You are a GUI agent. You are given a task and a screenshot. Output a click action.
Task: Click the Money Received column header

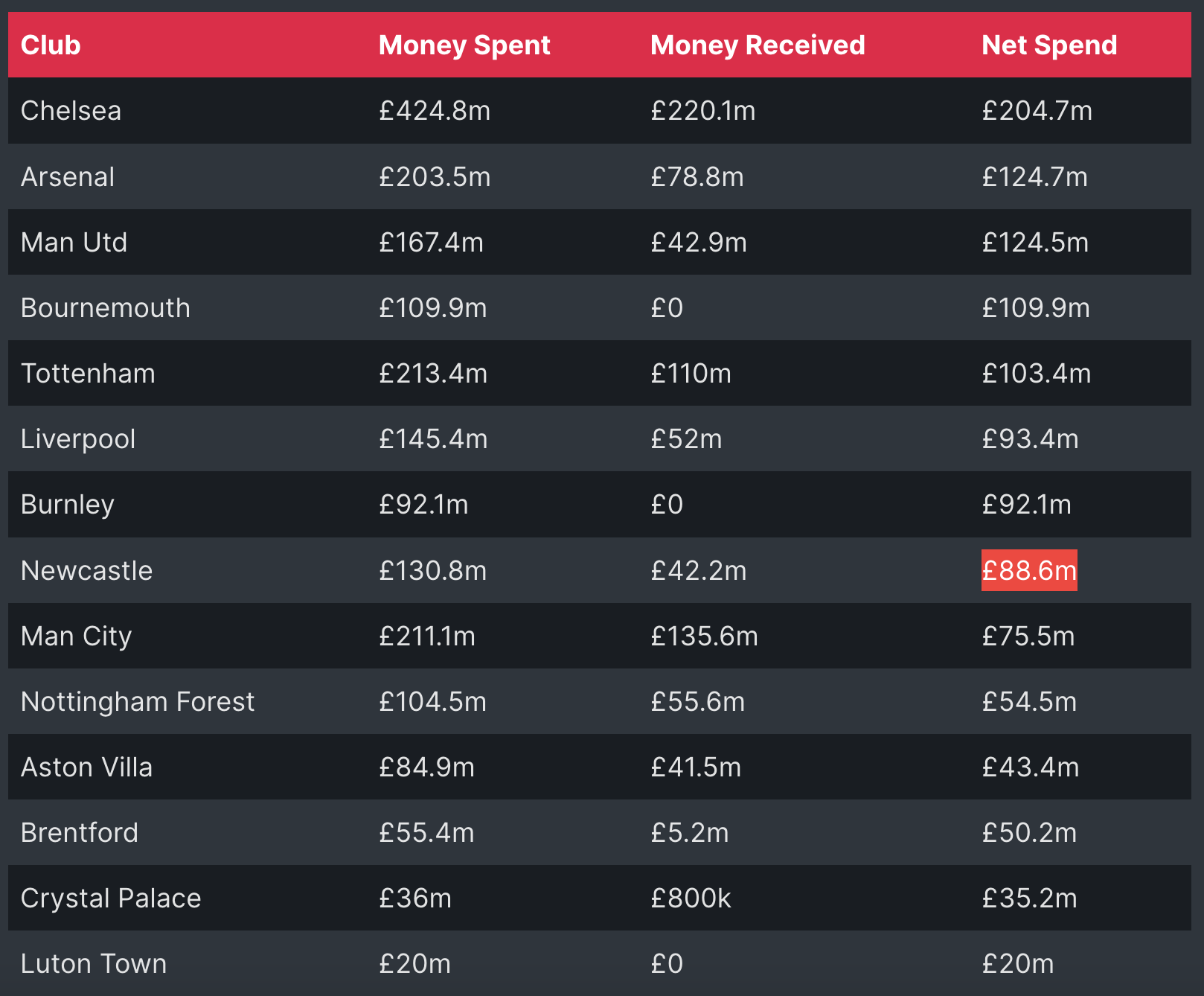[x=758, y=45]
